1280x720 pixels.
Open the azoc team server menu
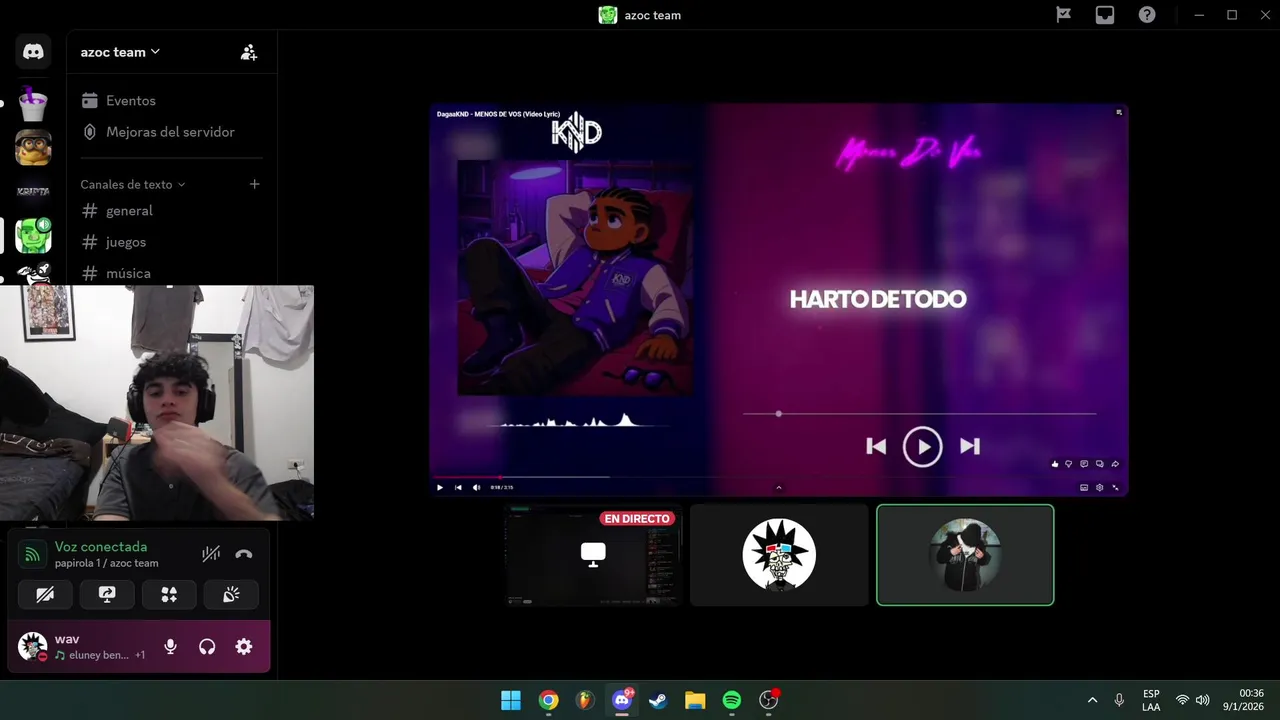[x=120, y=52]
